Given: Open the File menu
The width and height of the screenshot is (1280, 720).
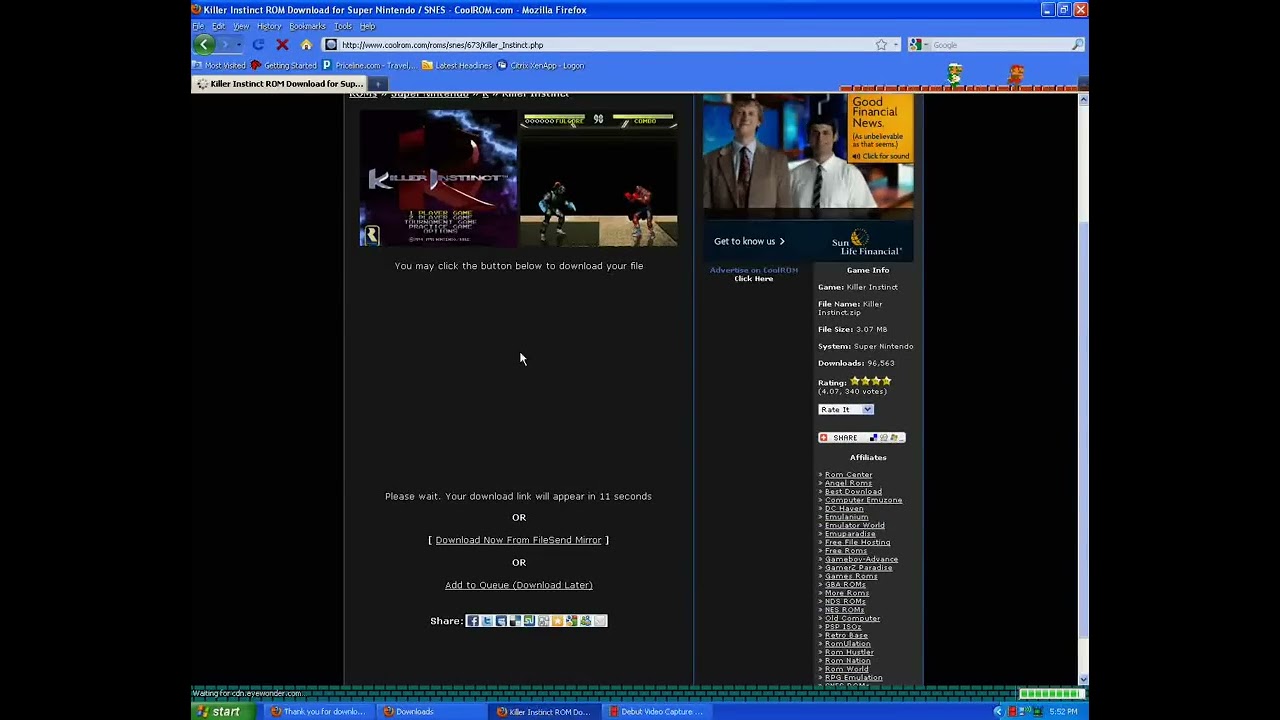Looking at the screenshot, I should click(x=198, y=26).
